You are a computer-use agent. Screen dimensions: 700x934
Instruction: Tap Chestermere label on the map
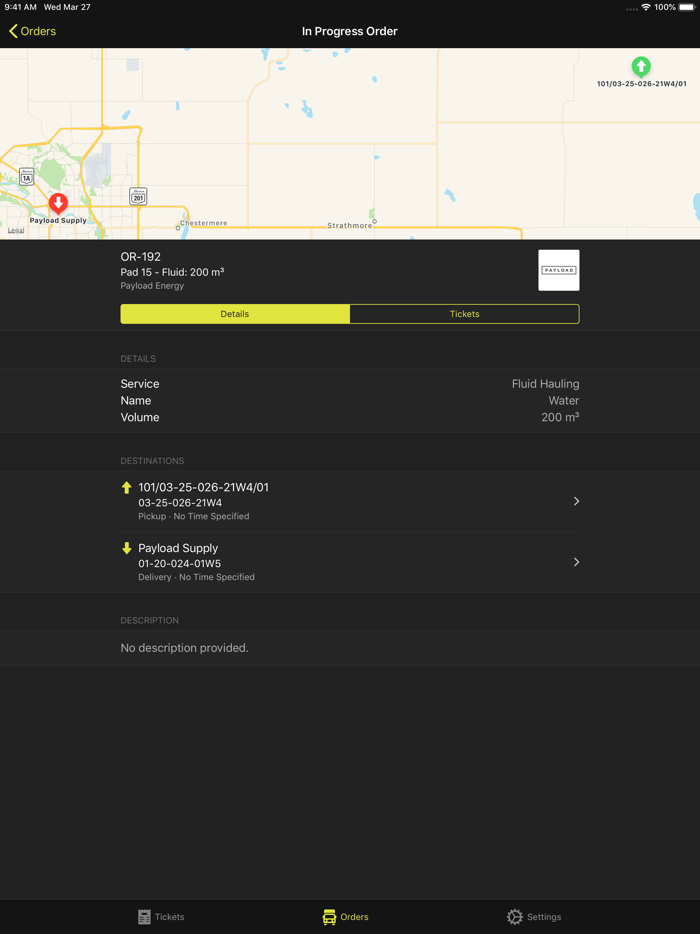point(204,223)
